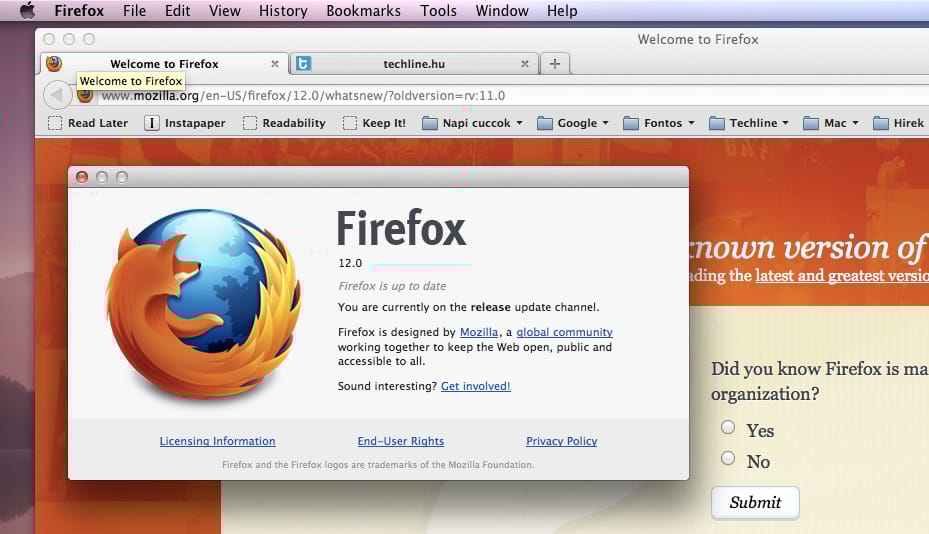Open the Tools menu

click(x=438, y=11)
